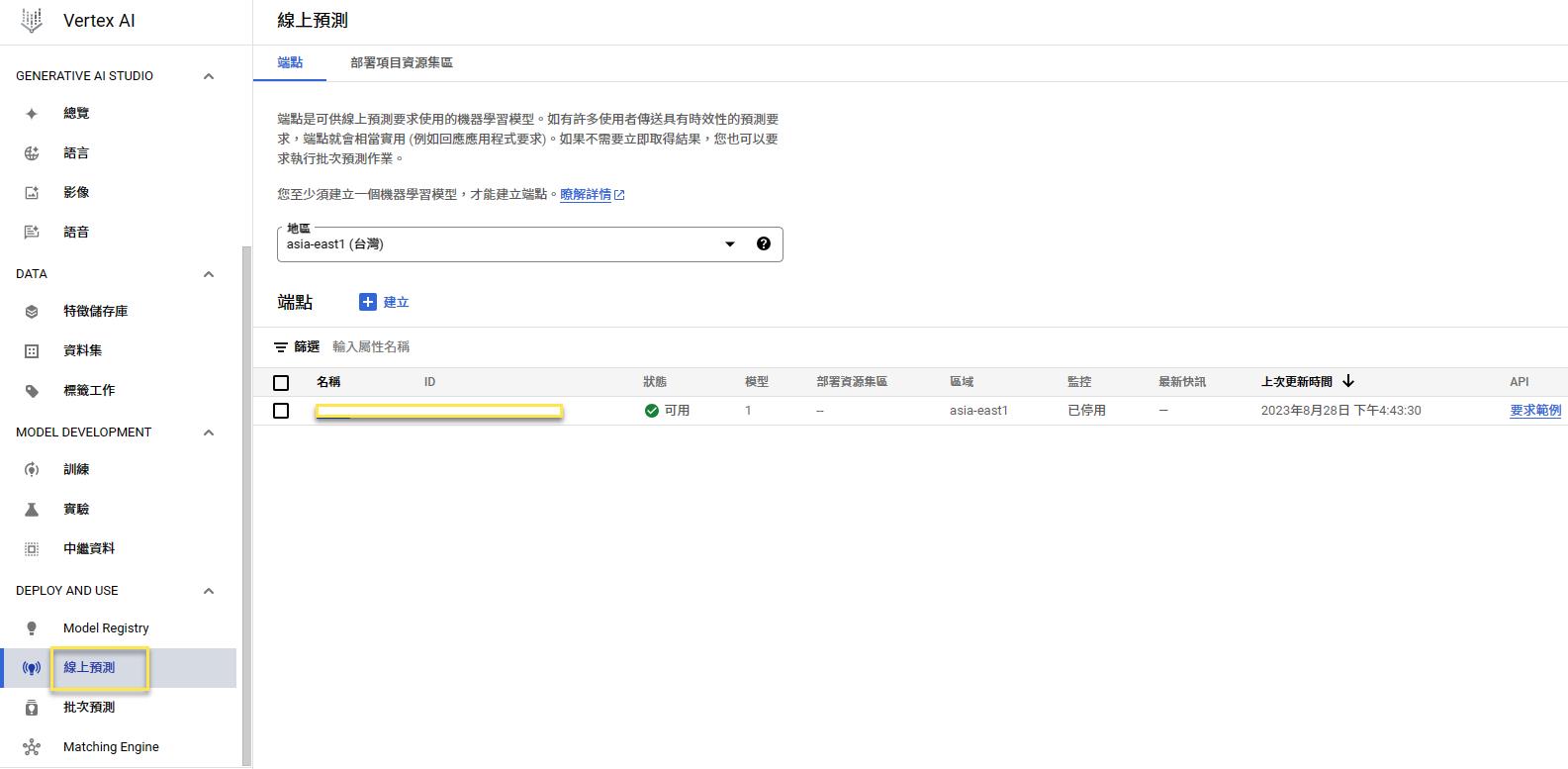Click the 標籤工作 tag icon

tap(32, 391)
